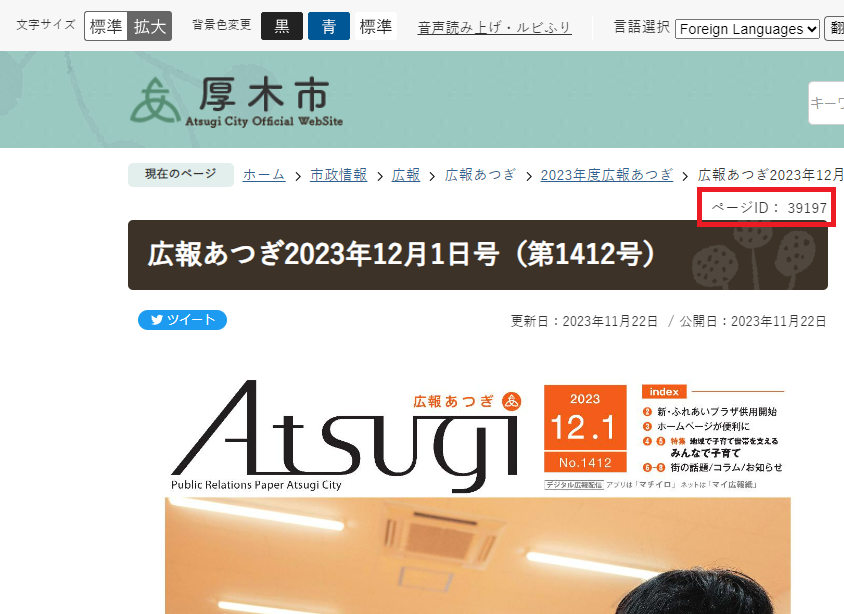Click the 厚木市 site title text
844x614 pixels.
tap(263, 96)
